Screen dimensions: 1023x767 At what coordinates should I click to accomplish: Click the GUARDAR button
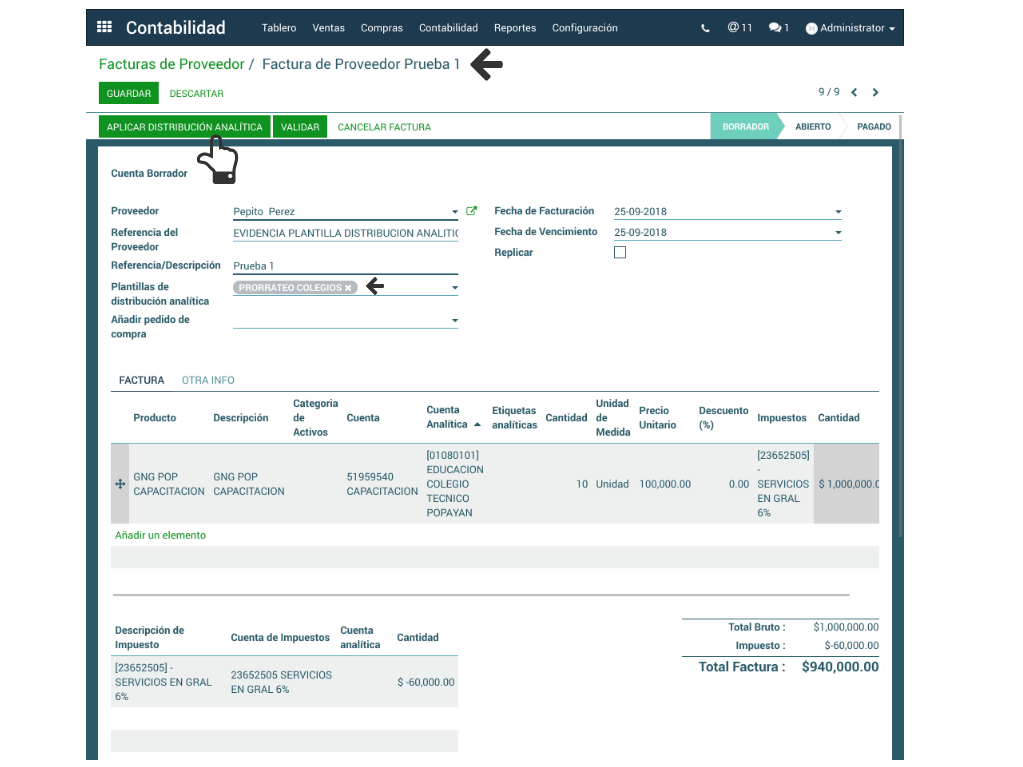point(128,94)
